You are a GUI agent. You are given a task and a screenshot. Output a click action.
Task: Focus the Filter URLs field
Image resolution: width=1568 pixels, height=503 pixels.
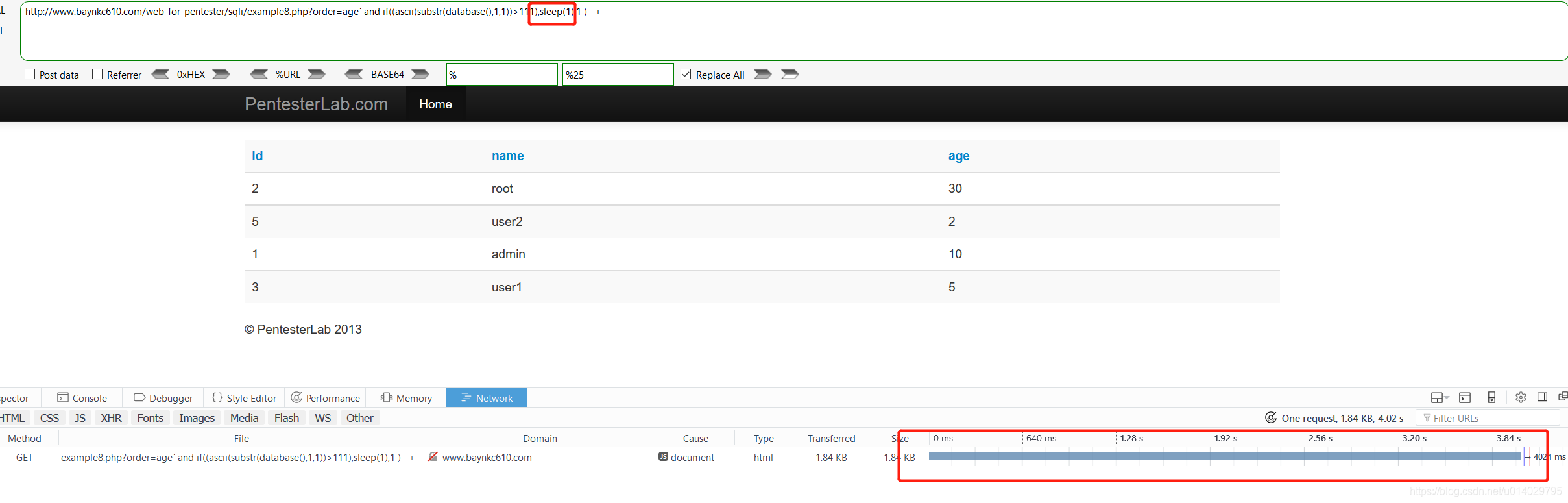[1488, 418]
